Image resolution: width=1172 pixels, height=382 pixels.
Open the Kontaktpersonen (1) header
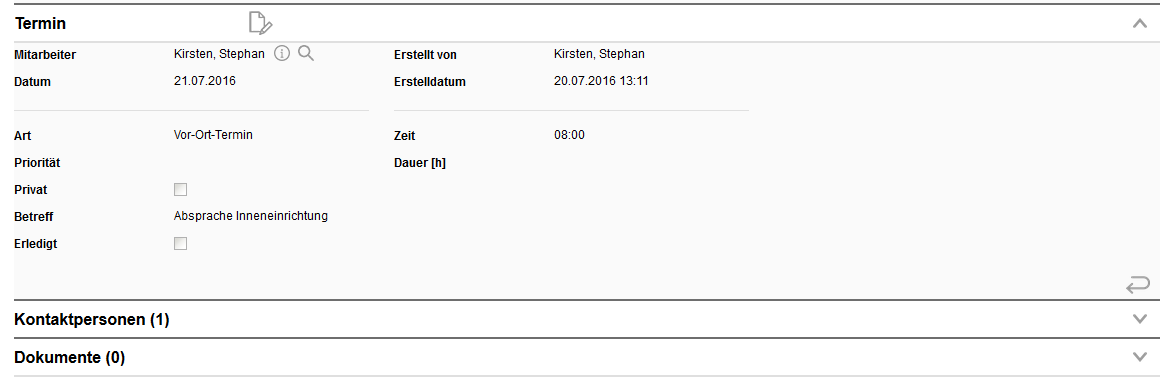[x=92, y=320]
